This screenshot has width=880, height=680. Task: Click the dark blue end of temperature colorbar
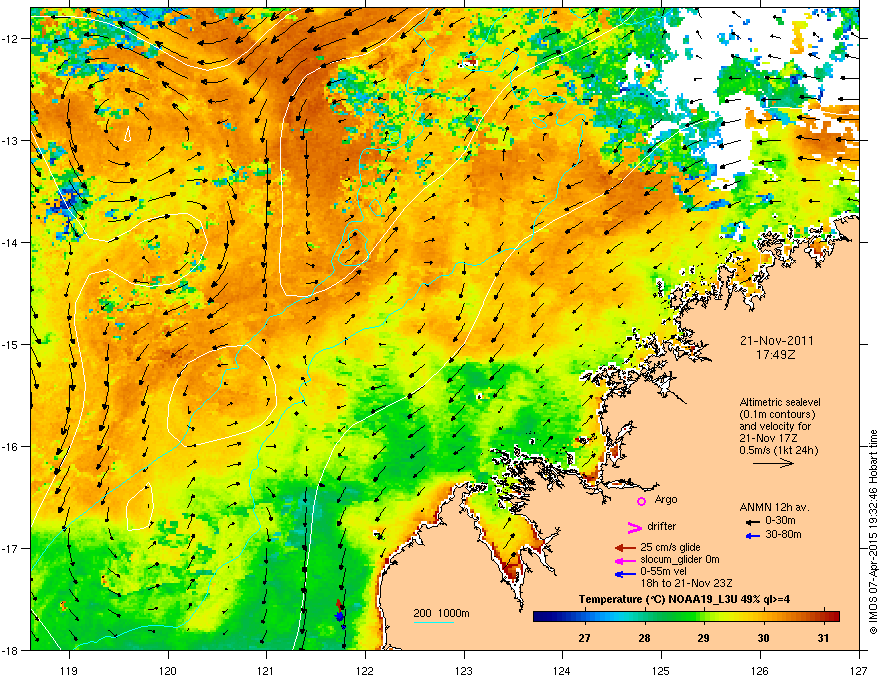coord(539,617)
